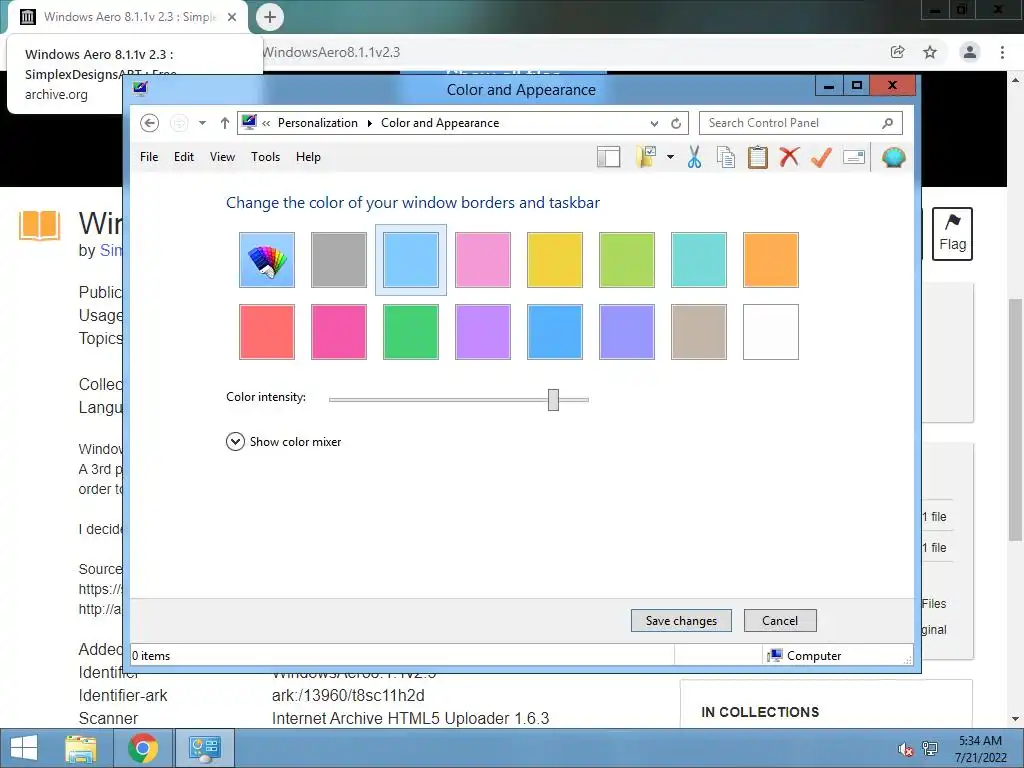Open the Tools menu
The height and width of the screenshot is (768, 1024).
[x=265, y=157]
